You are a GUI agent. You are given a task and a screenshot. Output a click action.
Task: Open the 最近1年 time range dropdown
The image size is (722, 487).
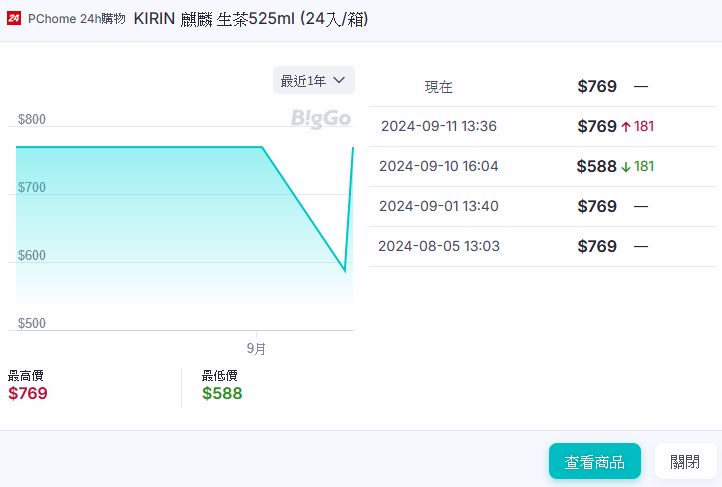click(x=313, y=80)
